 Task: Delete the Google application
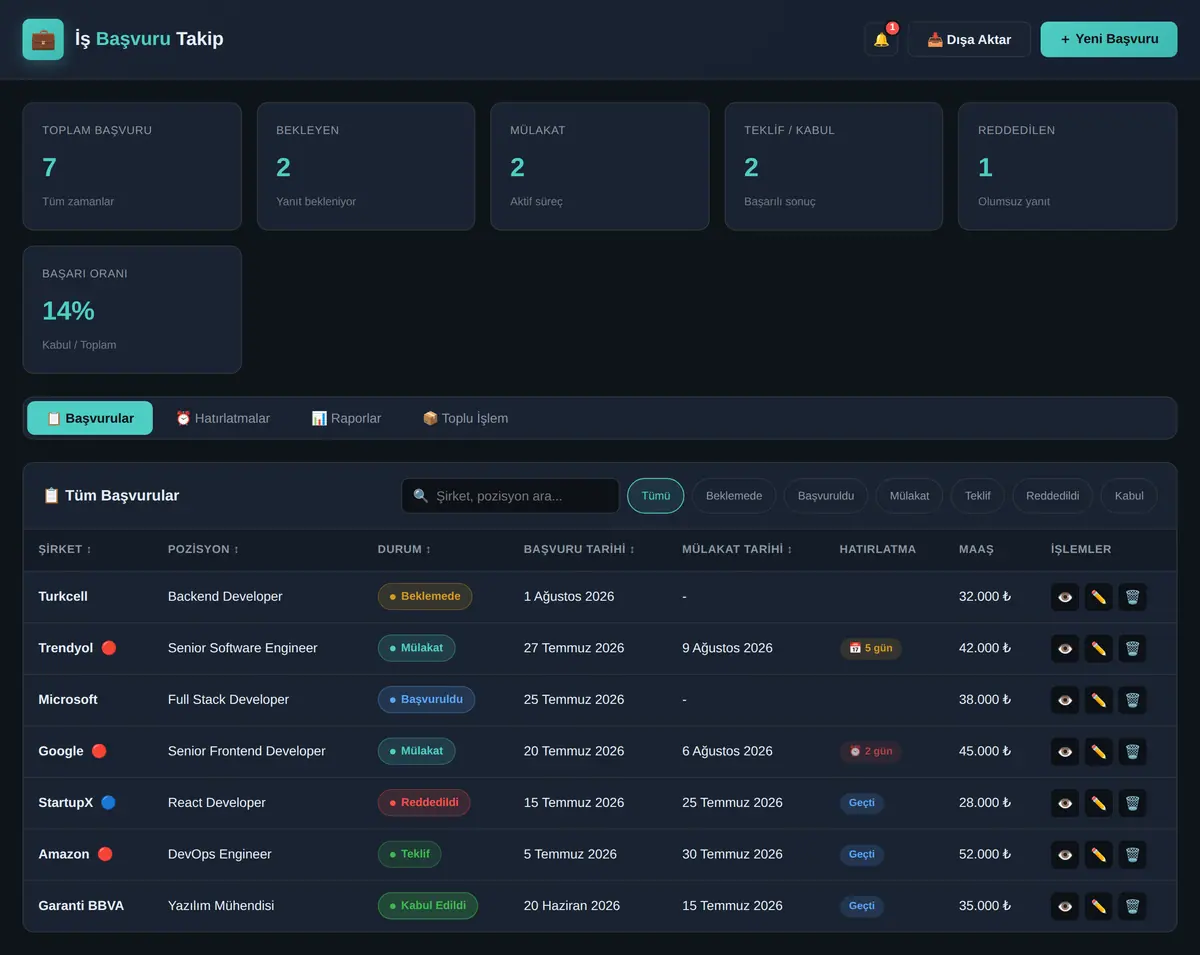tap(1132, 751)
